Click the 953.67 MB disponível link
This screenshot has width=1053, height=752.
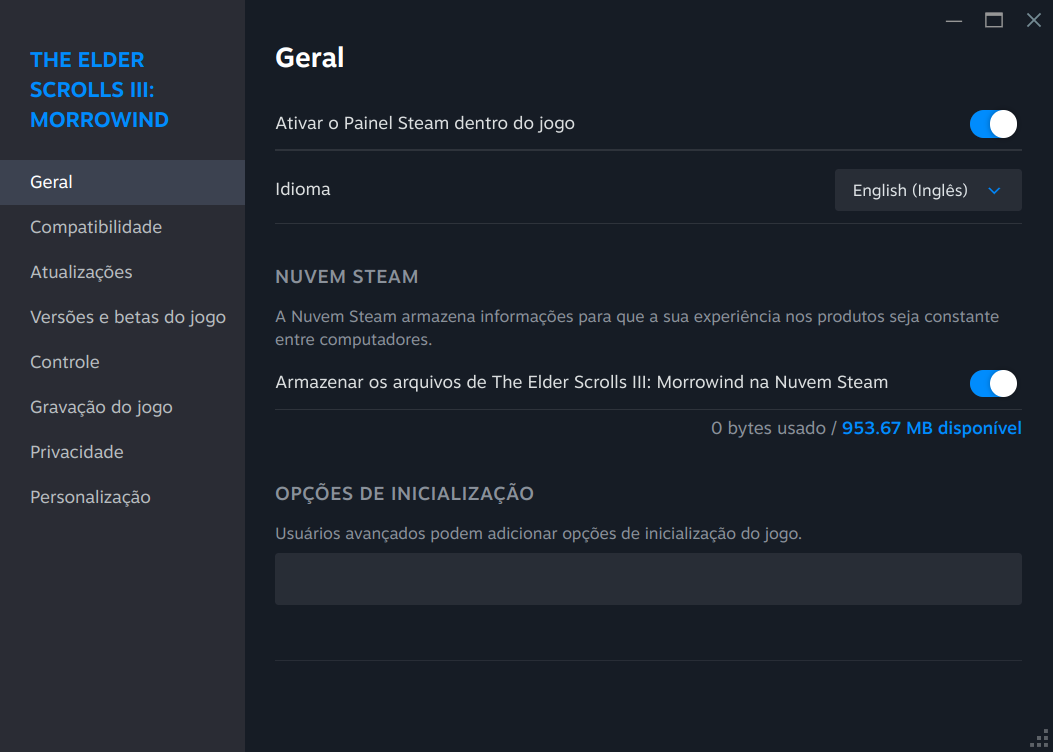(931, 428)
